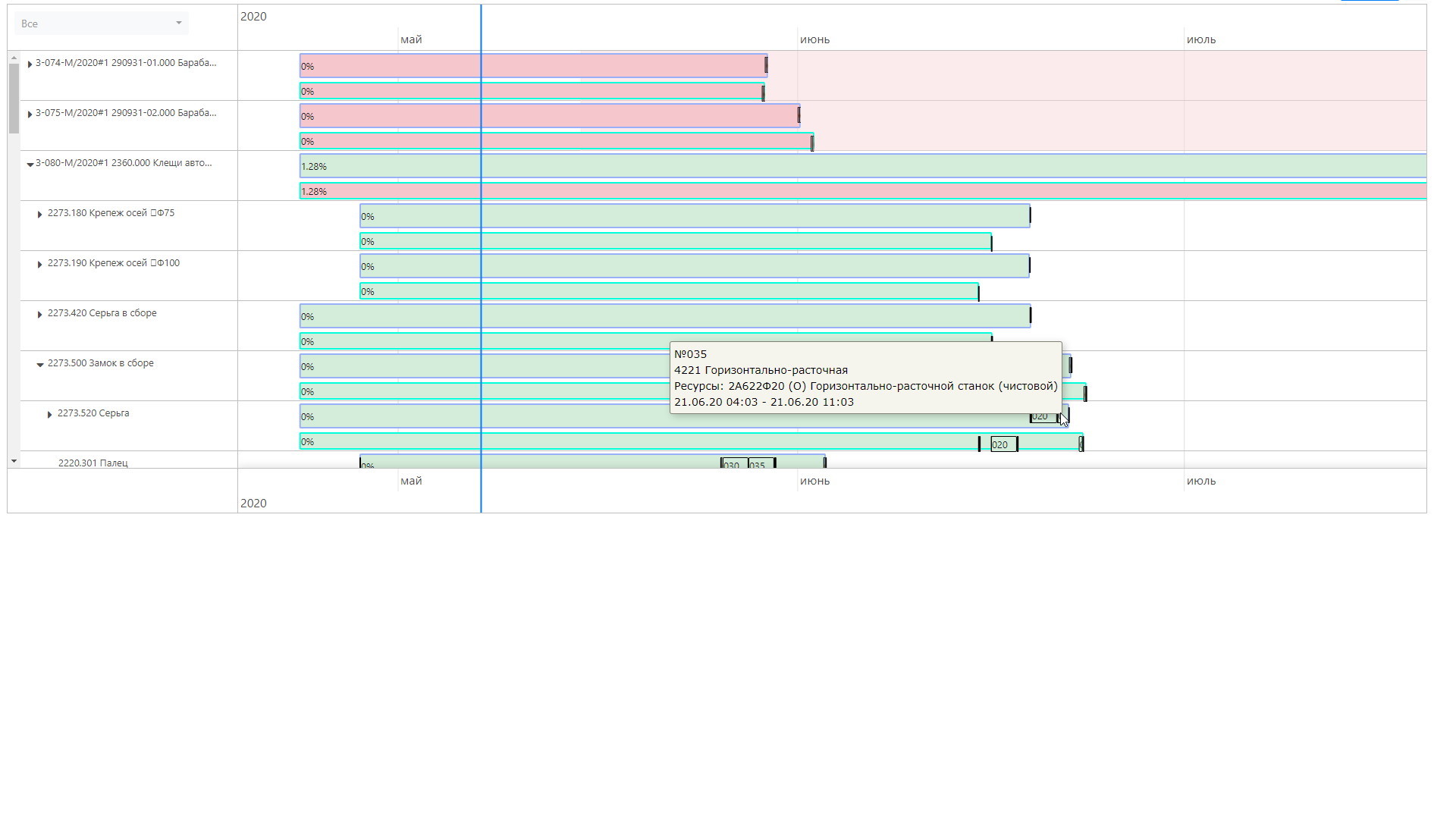
Task: Click the vertical scrollbar thumb in task list
Action: click(x=14, y=99)
